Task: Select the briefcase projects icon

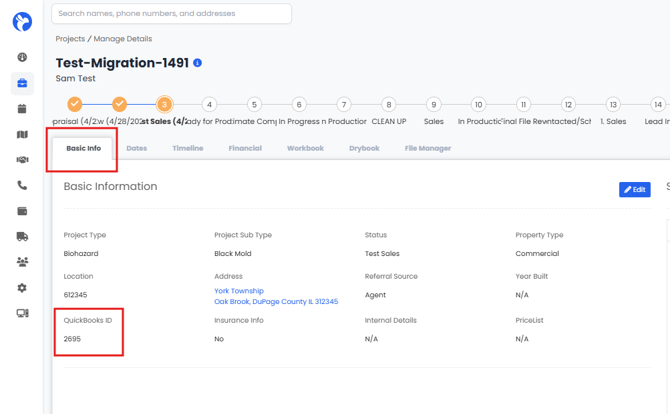Action: pos(22,83)
